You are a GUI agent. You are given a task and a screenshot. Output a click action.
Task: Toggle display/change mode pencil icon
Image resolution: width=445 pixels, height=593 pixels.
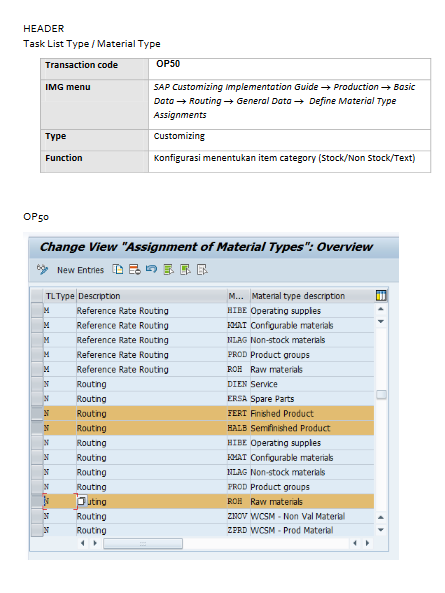(42, 269)
